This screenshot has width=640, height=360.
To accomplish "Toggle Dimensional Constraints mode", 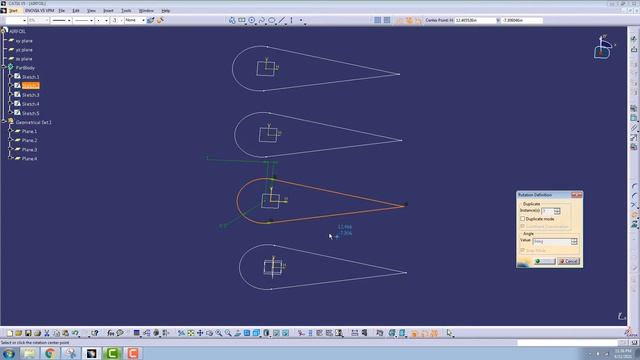I will 418,20.
